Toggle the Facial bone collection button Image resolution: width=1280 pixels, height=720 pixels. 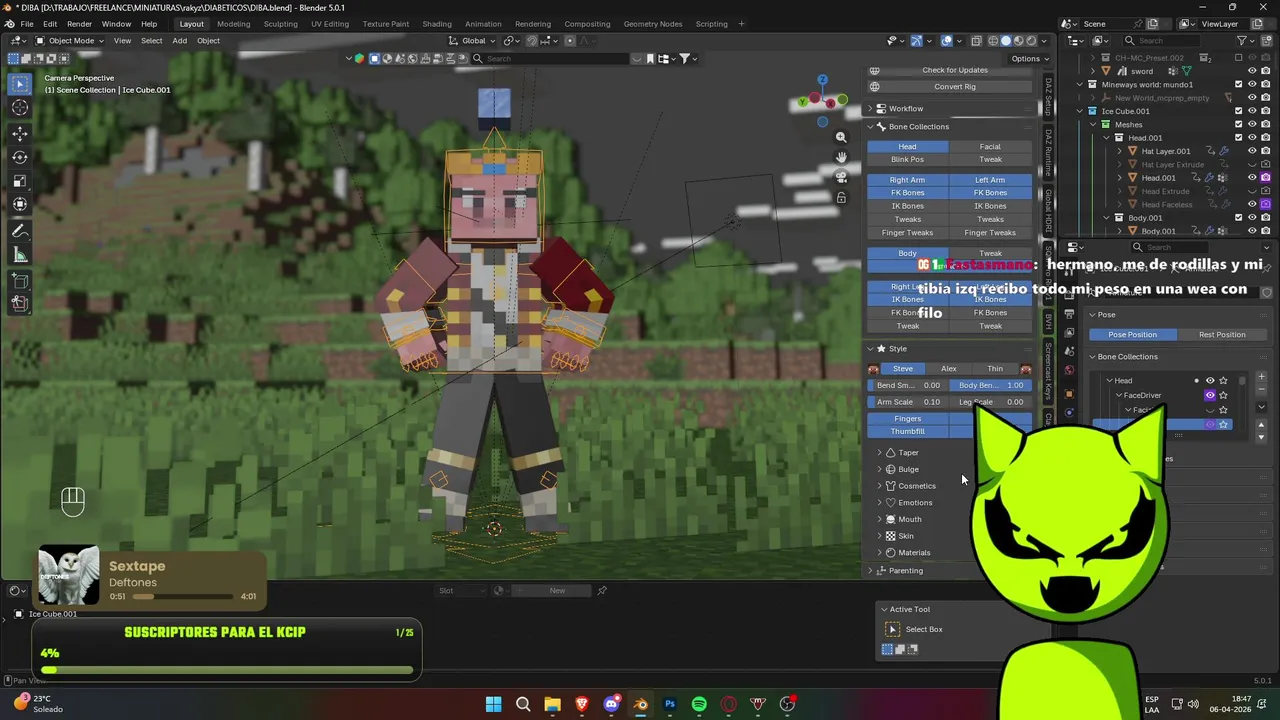pos(990,147)
